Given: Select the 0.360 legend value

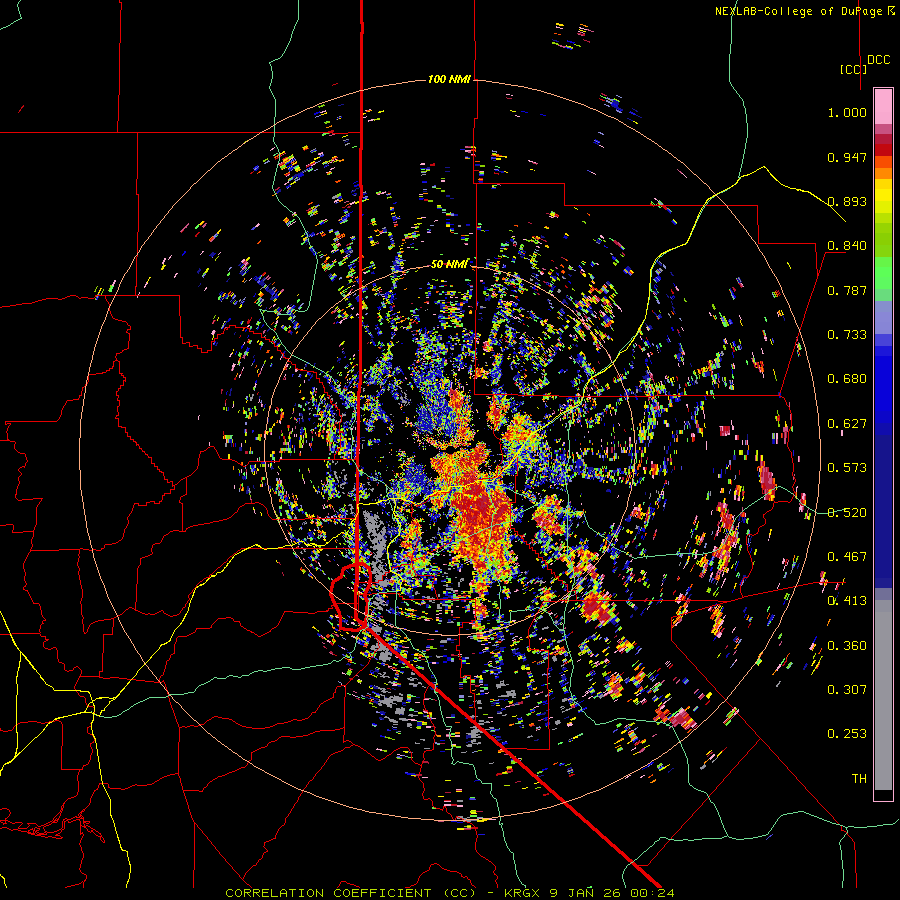Looking at the screenshot, I should coord(847,646).
